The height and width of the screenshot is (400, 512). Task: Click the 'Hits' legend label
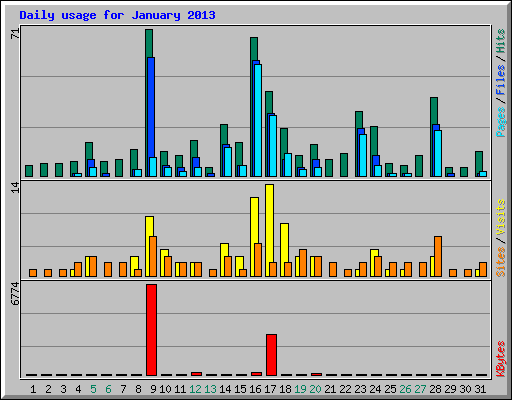coord(500,41)
